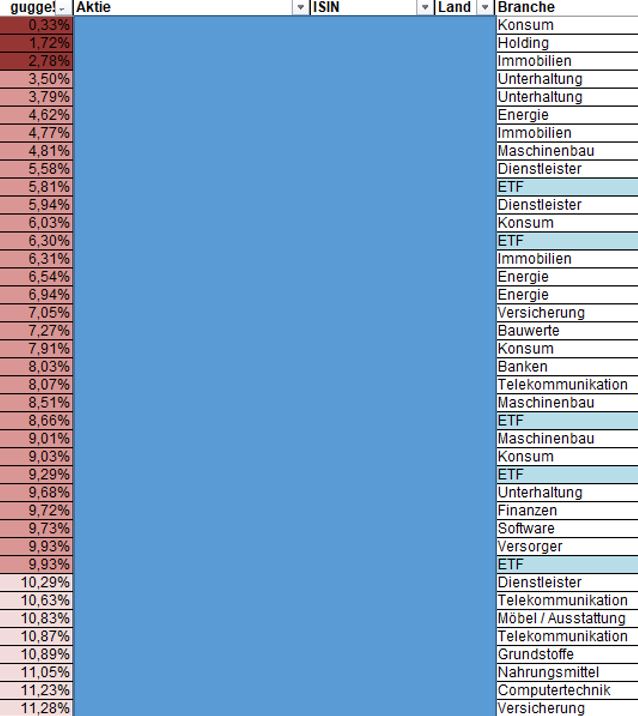The image size is (638, 716).
Task: Click the ETF cell in the 9,29% row
Action: [x=567, y=475]
